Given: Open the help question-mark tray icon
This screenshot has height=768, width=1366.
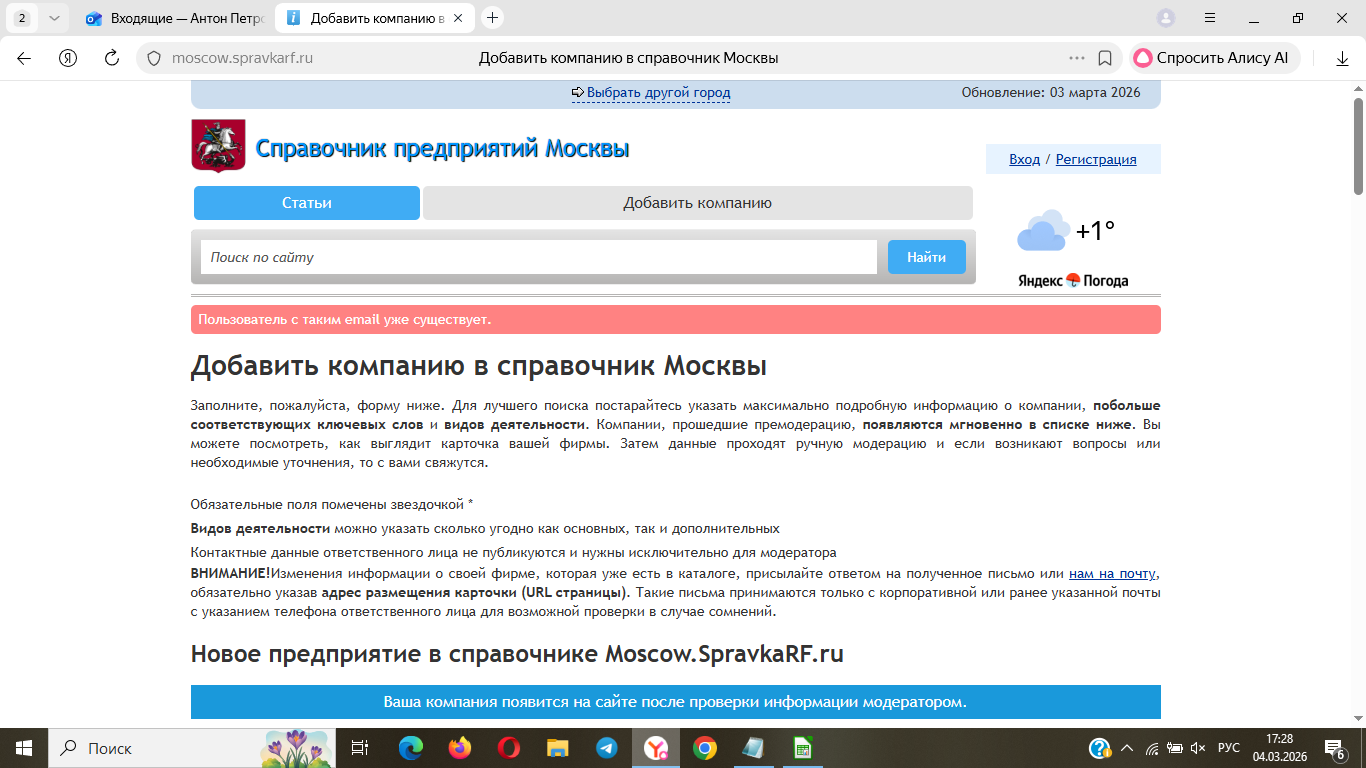Looking at the screenshot, I should tap(1099, 748).
